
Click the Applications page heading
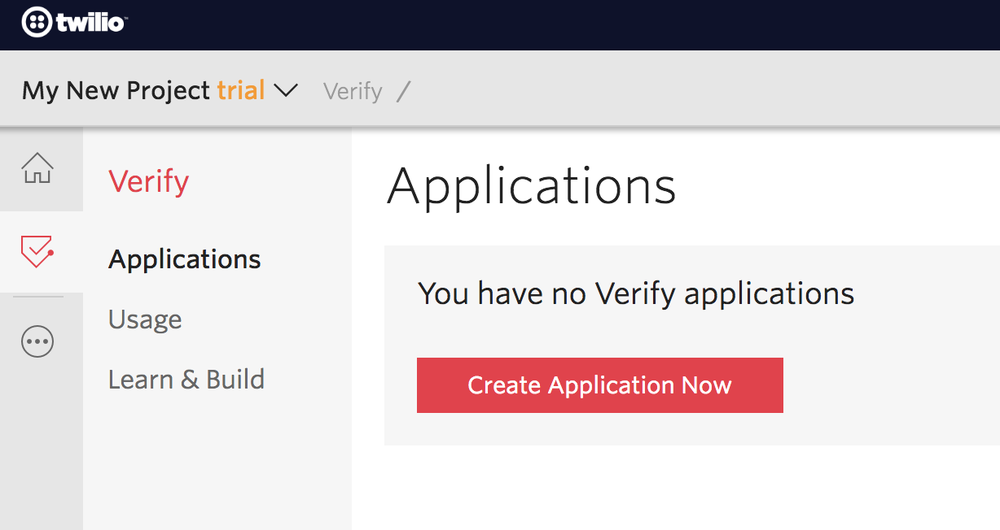531,186
